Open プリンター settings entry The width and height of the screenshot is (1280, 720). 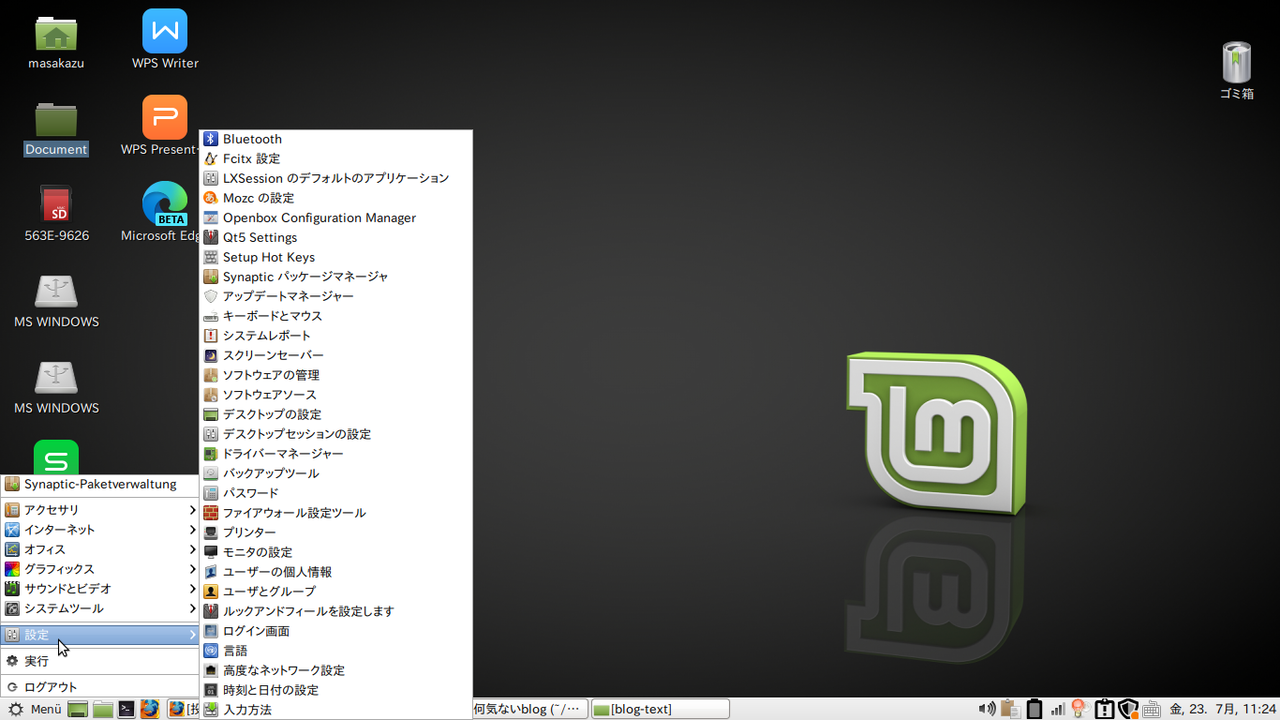(x=336, y=532)
